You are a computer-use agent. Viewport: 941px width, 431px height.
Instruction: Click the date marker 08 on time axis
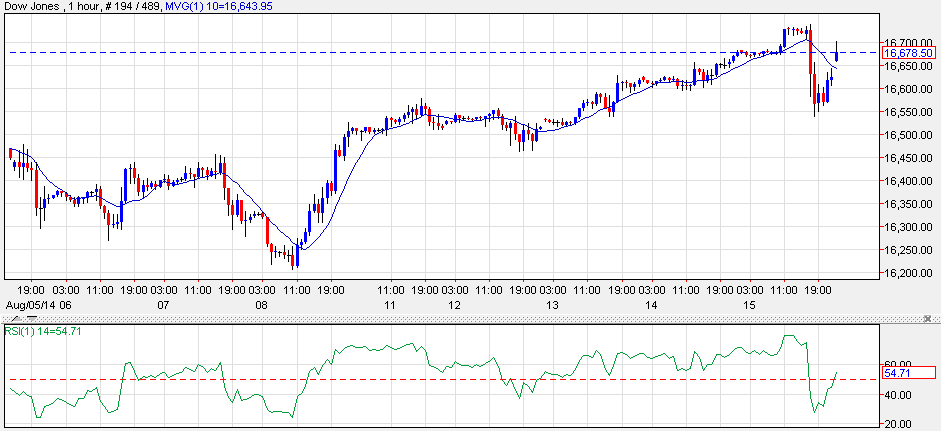pyautogui.click(x=261, y=302)
